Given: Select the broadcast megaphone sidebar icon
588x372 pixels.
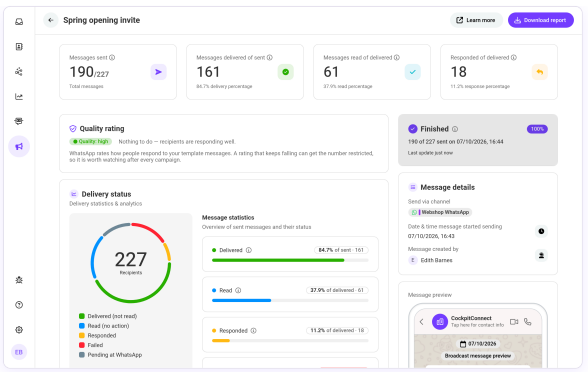Looking at the screenshot, I should (x=19, y=146).
